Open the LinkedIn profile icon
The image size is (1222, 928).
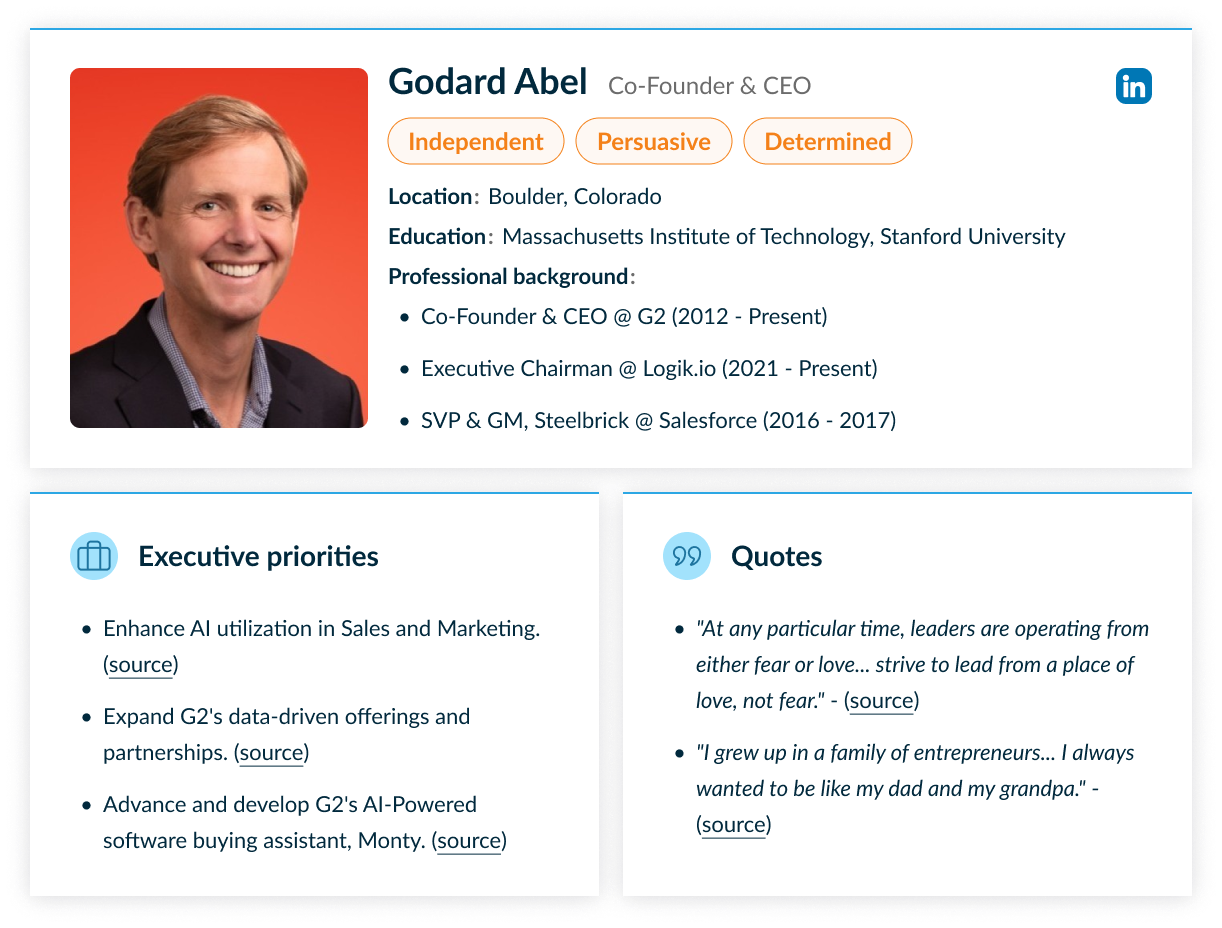pyautogui.click(x=1133, y=86)
